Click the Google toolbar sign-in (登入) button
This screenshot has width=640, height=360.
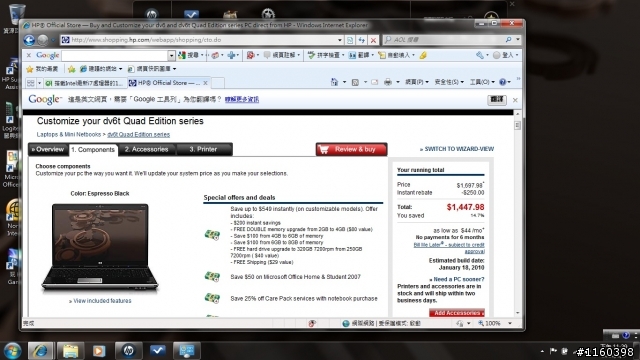point(505,55)
